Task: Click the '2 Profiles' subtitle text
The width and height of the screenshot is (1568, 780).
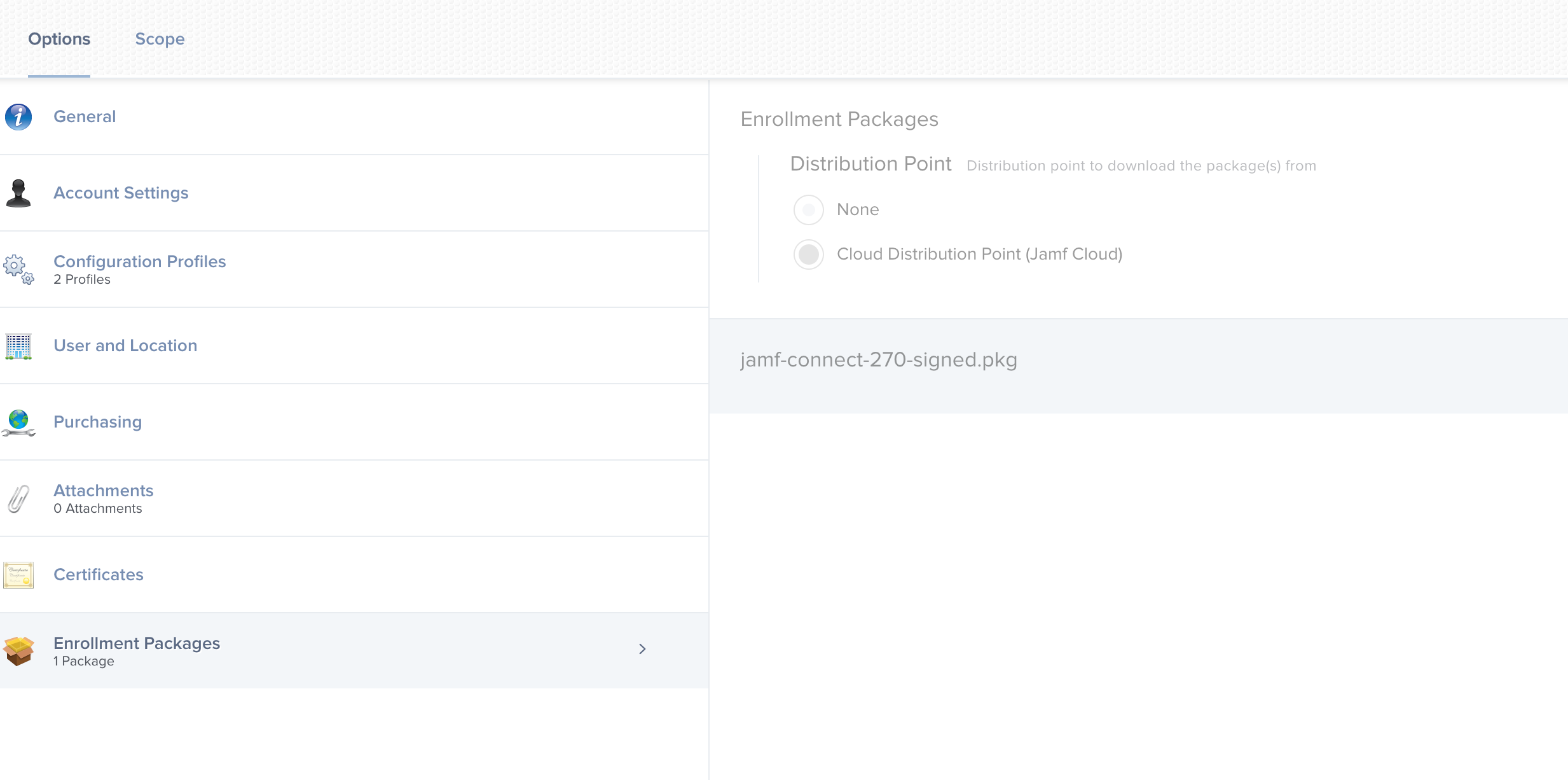Action: pyautogui.click(x=82, y=279)
